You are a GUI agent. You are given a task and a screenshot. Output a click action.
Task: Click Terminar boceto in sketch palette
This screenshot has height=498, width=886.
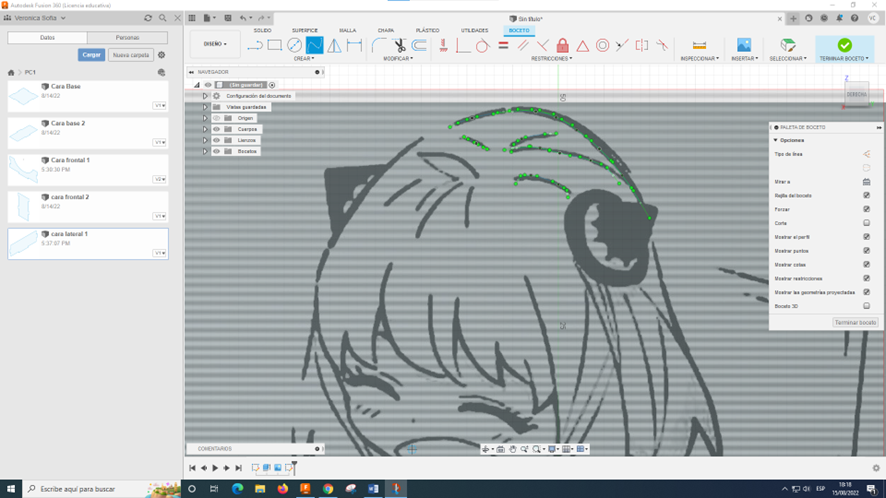(855, 322)
